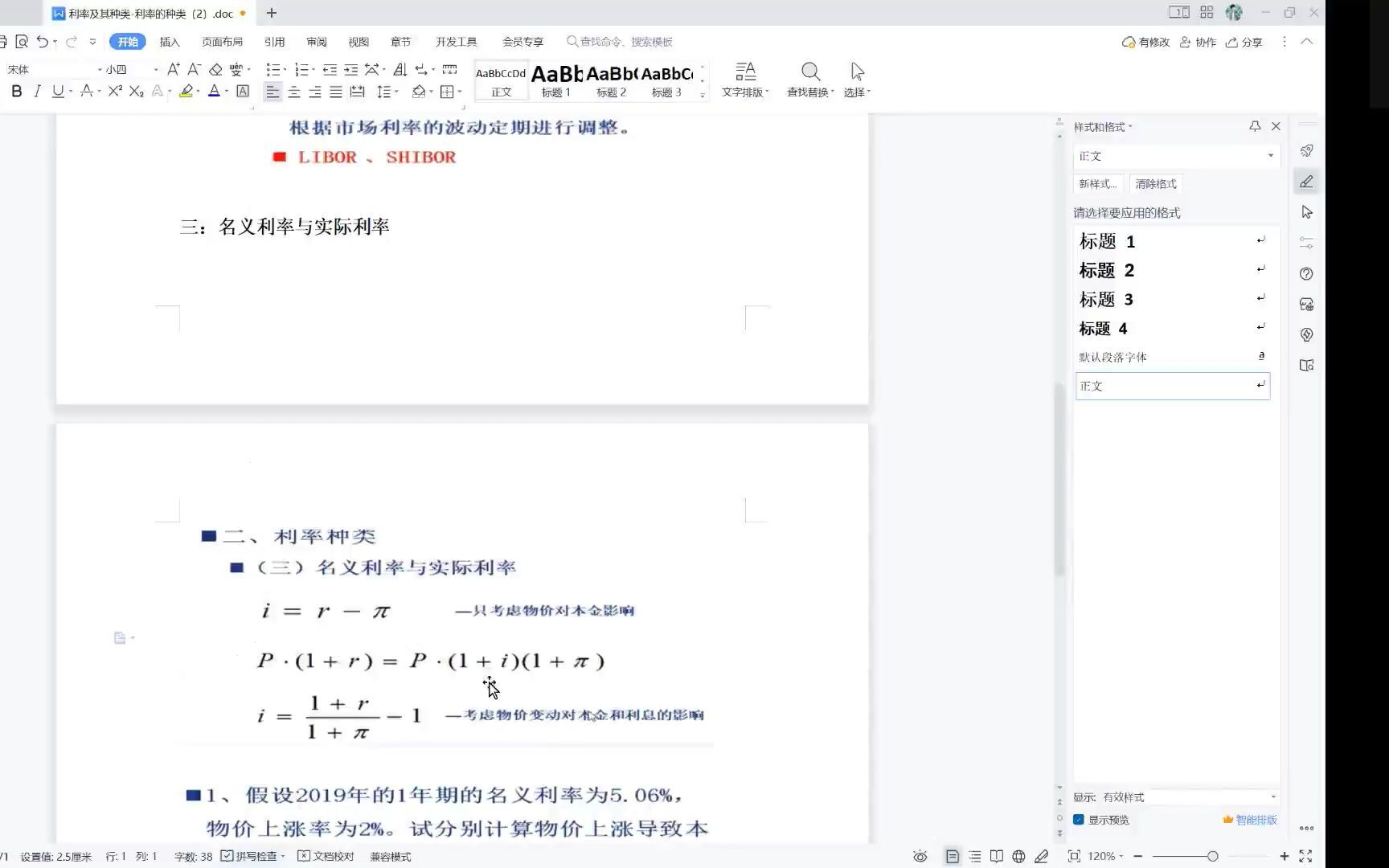Pin the Styles and Formatting pane

pyautogui.click(x=1255, y=126)
